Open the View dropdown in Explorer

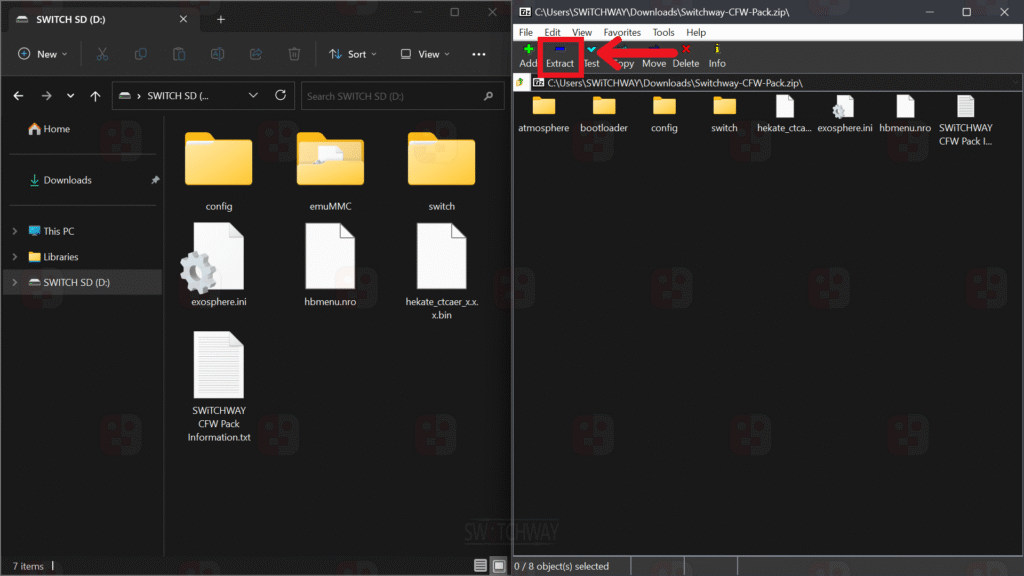[x=425, y=54]
